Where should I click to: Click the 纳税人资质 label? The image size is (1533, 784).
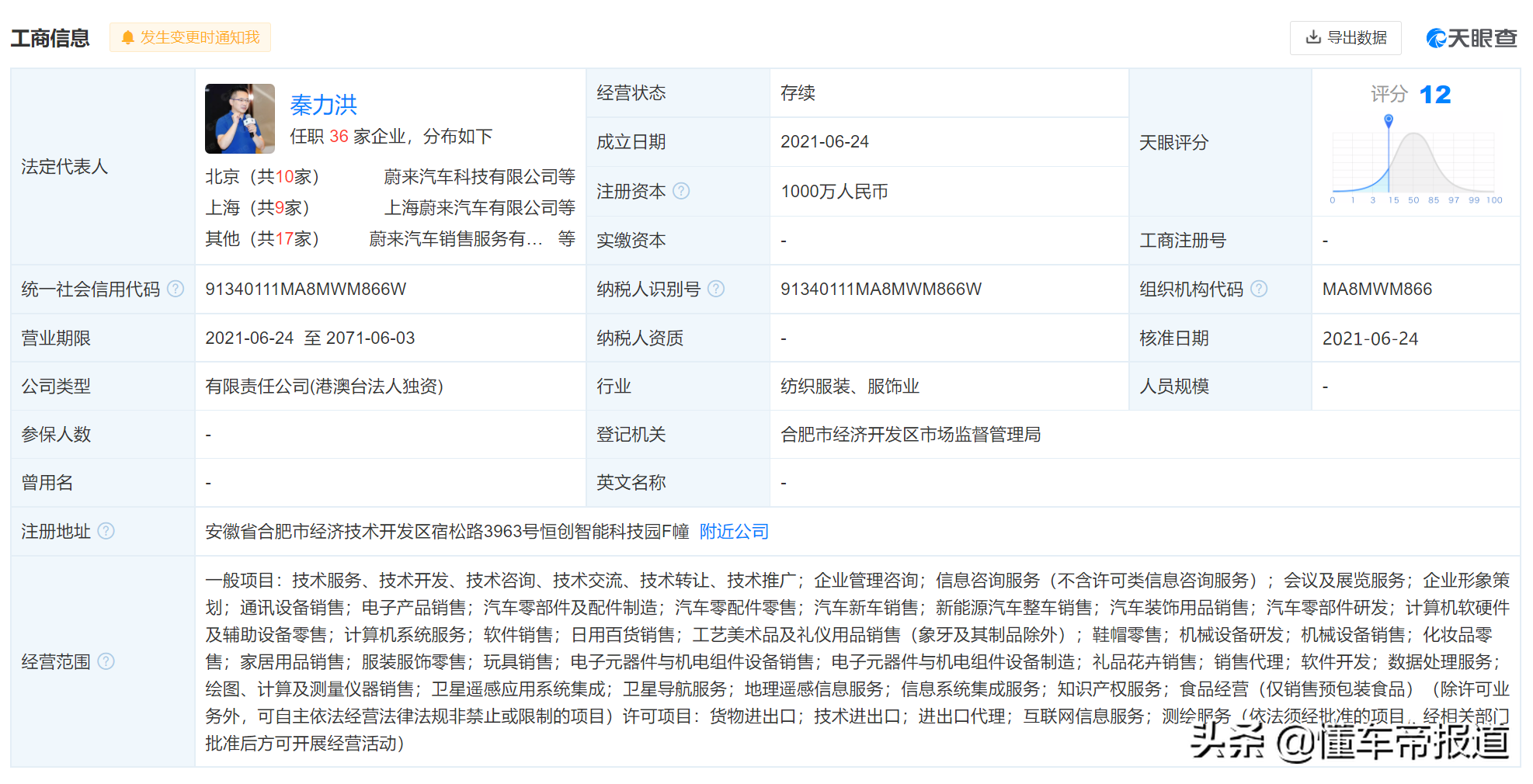pos(639,338)
